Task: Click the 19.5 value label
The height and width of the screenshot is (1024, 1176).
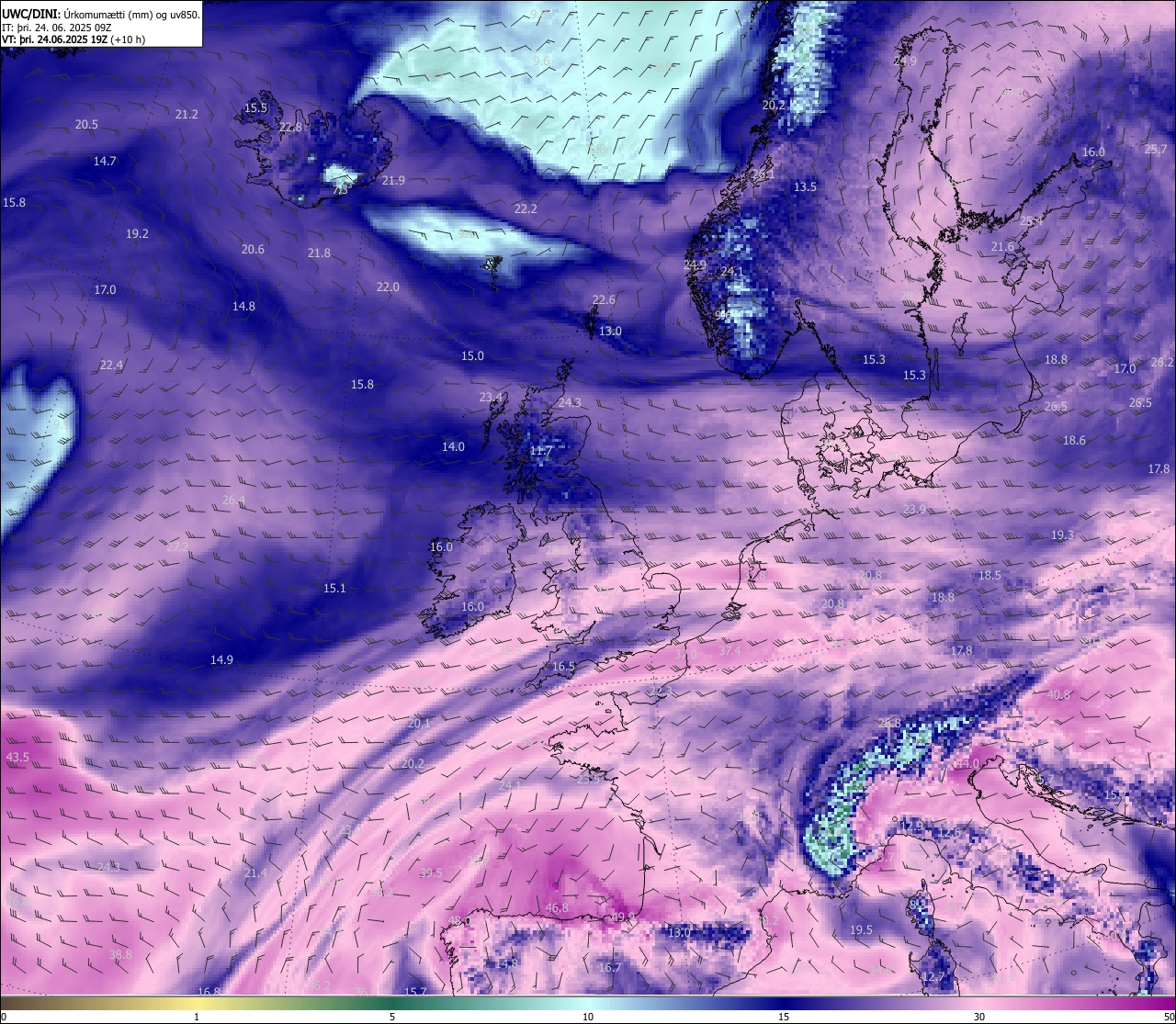Action: 861,929
